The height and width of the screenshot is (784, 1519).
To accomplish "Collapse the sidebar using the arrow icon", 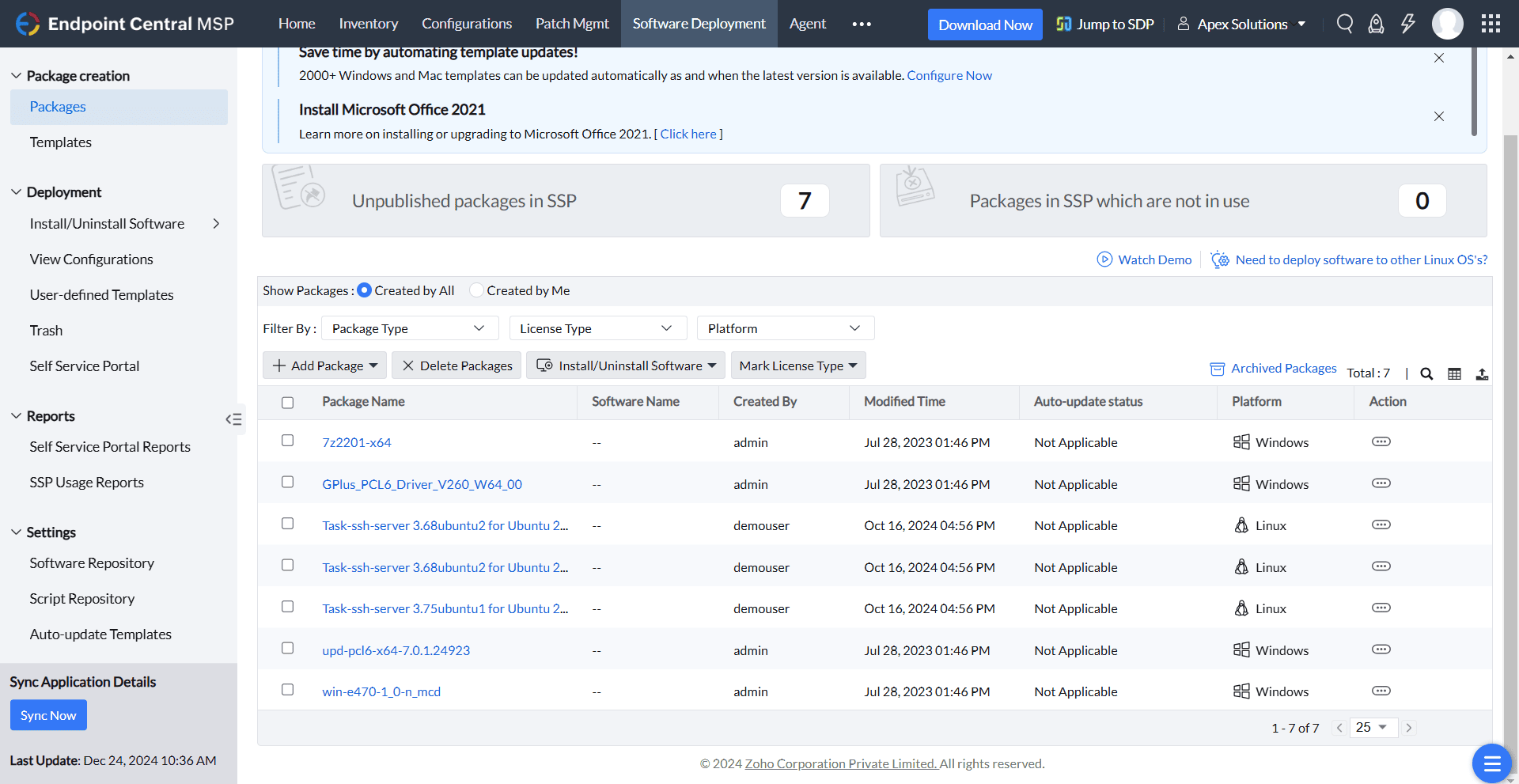I will pyautogui.click(x=233, y=419).
